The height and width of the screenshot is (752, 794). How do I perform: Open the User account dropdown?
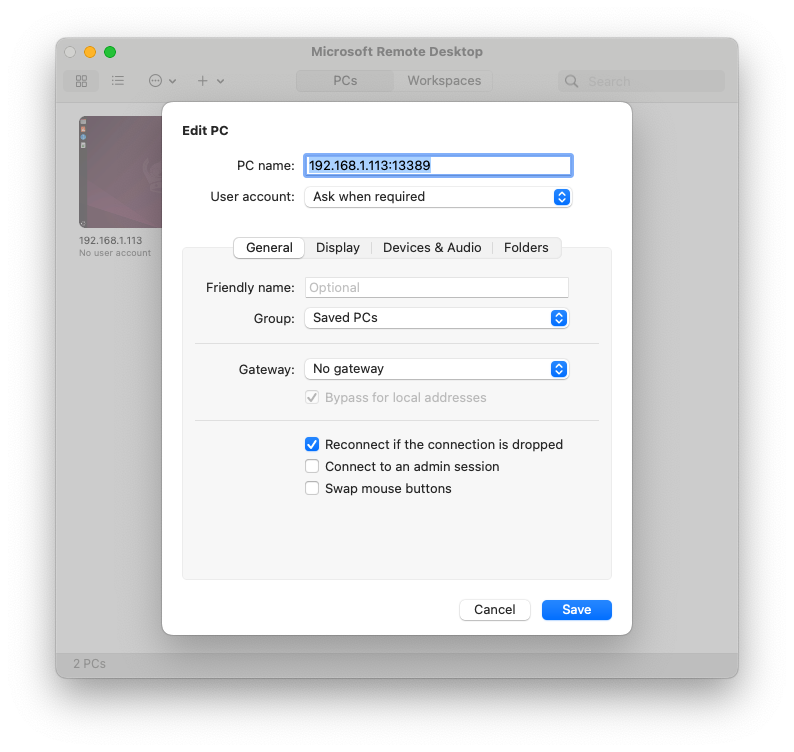[x=438, y=197]
